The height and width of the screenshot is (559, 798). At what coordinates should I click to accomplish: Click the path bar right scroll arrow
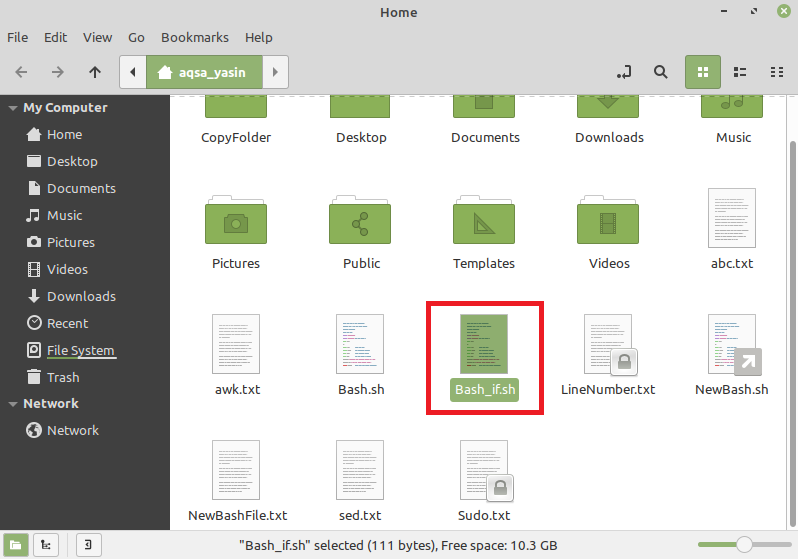point(275,72)
